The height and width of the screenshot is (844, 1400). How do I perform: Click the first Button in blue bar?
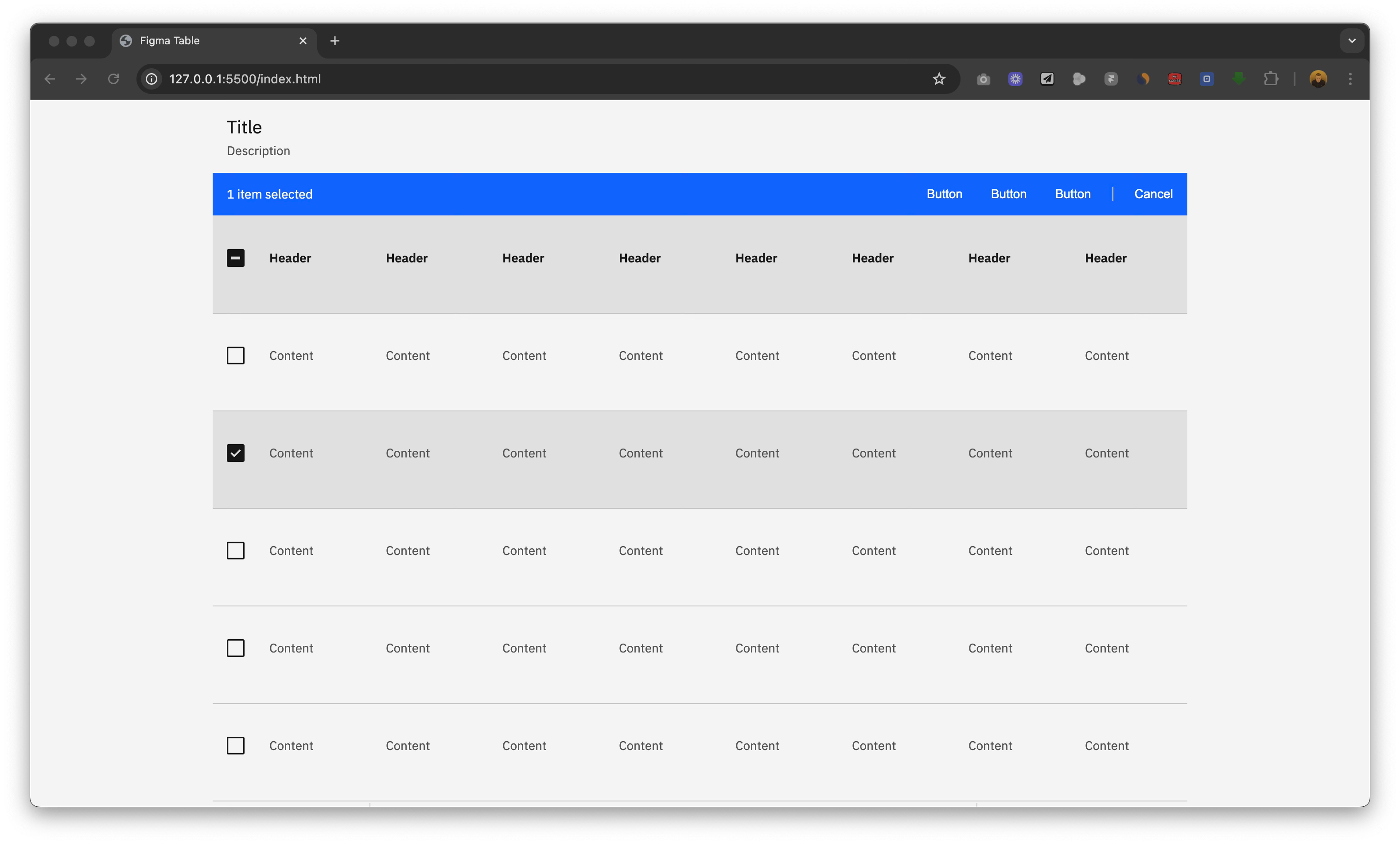click(944, 194)
